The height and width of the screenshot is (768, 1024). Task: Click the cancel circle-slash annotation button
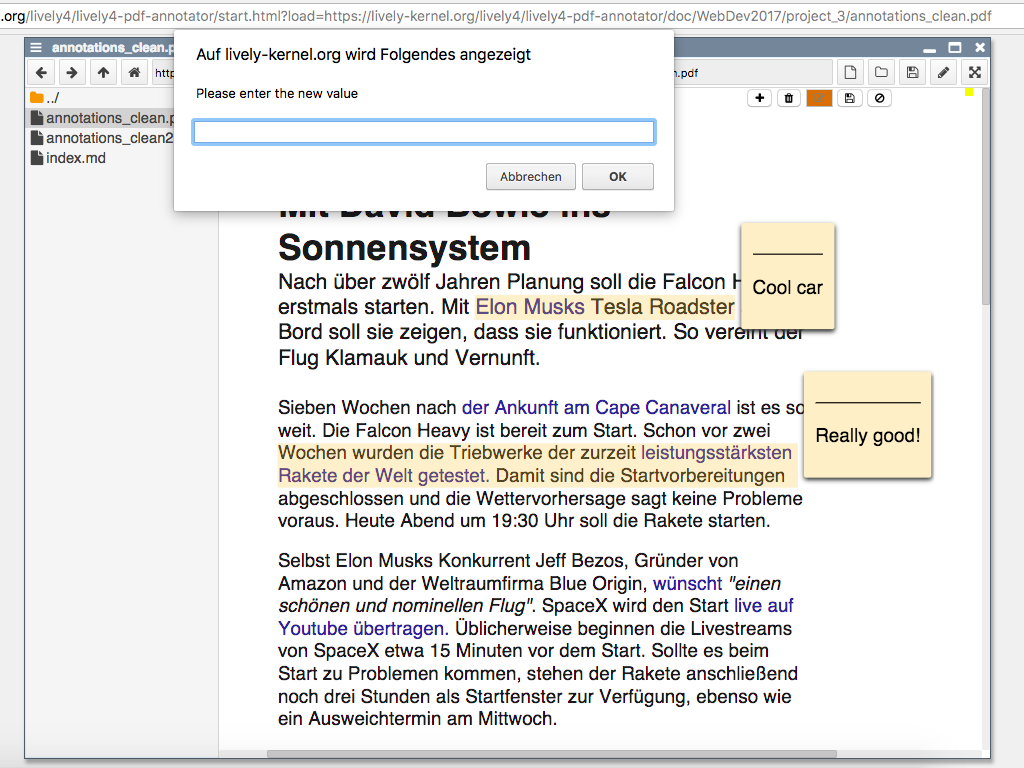pos(879,98)
